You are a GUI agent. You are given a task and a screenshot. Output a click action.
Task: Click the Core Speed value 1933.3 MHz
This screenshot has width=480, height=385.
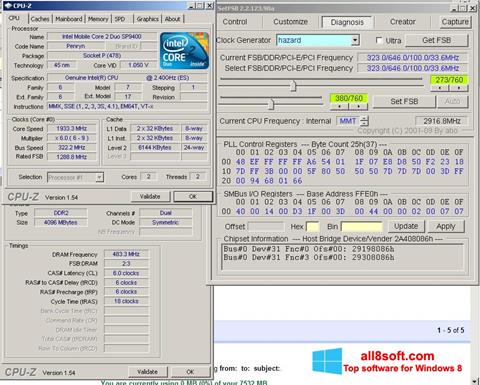pos(72,128)
